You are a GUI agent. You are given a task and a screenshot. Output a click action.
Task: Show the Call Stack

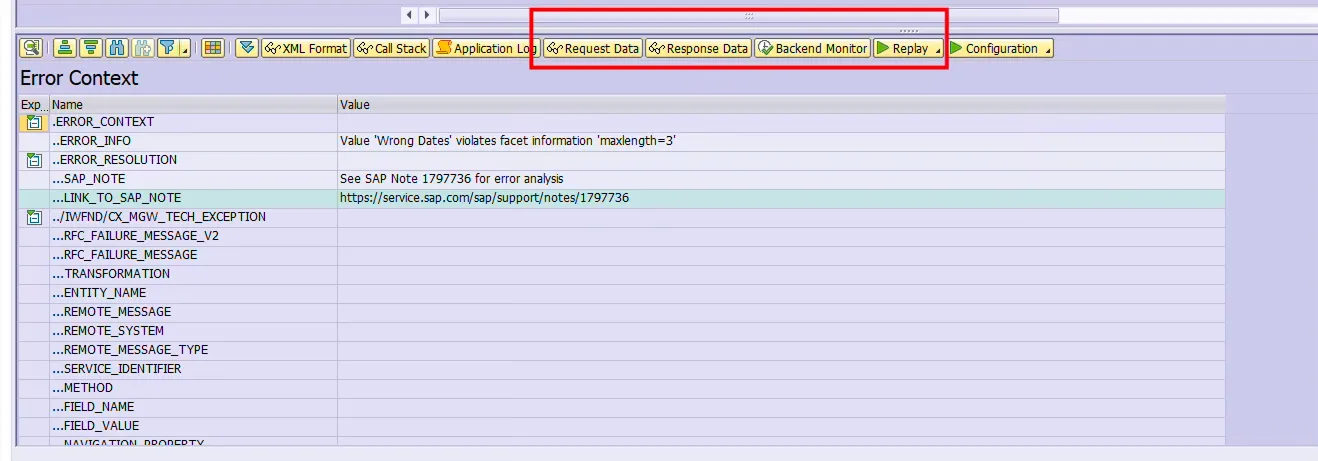tap(391, 48)
